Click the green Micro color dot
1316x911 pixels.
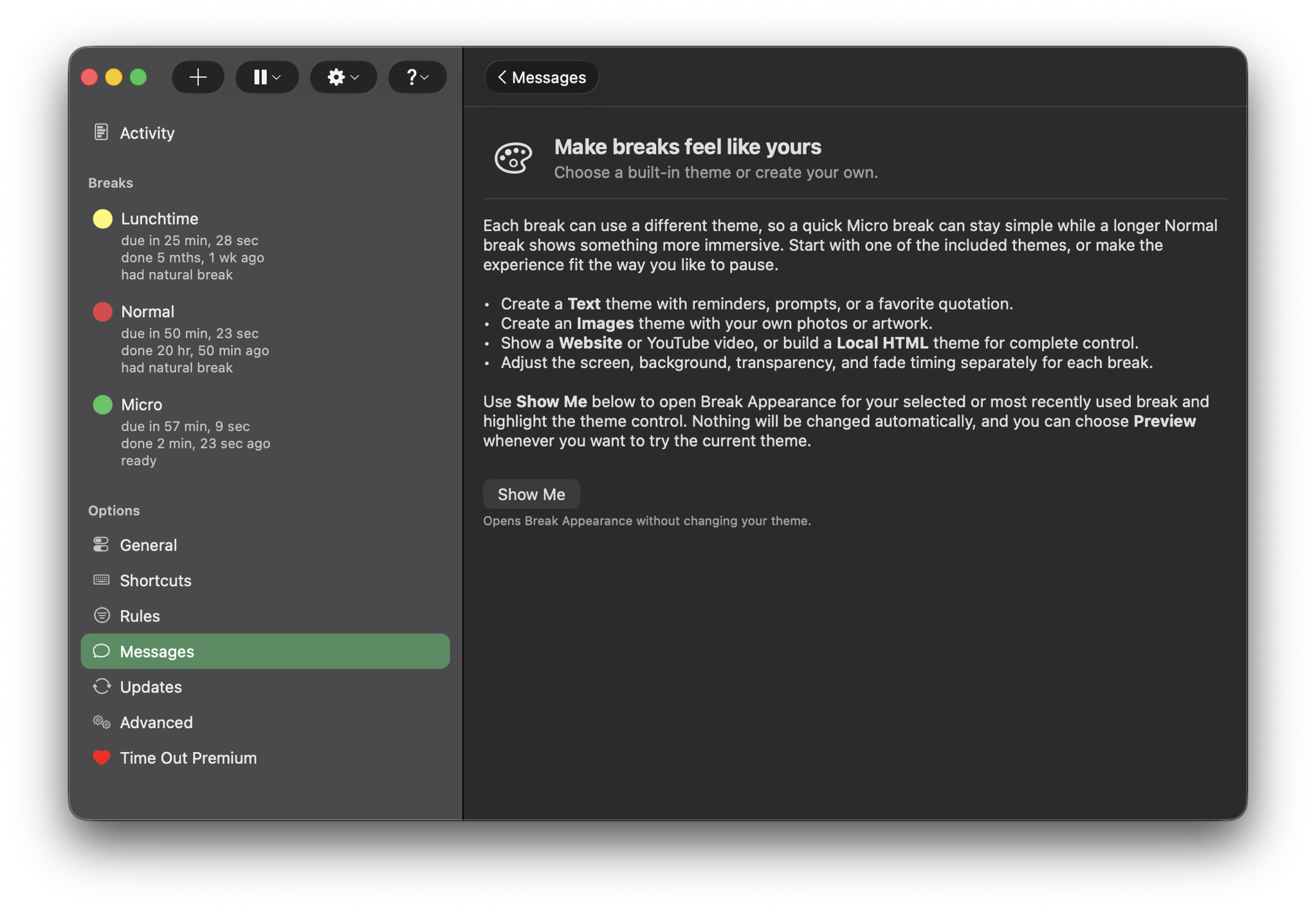(x=102, y=405)
